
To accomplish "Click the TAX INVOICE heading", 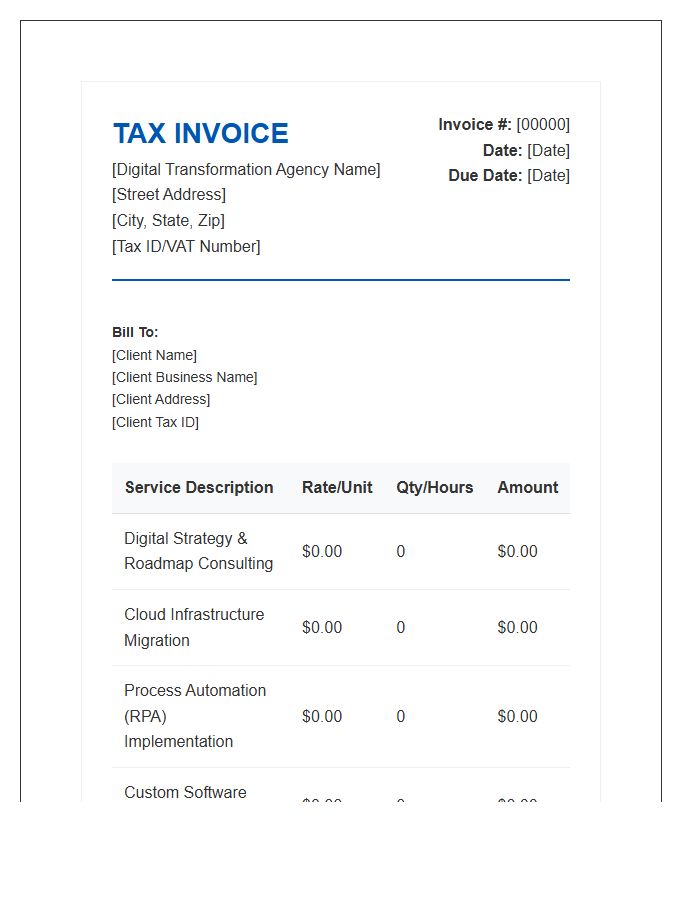I will pyautogui.click(x=201, y=133).
